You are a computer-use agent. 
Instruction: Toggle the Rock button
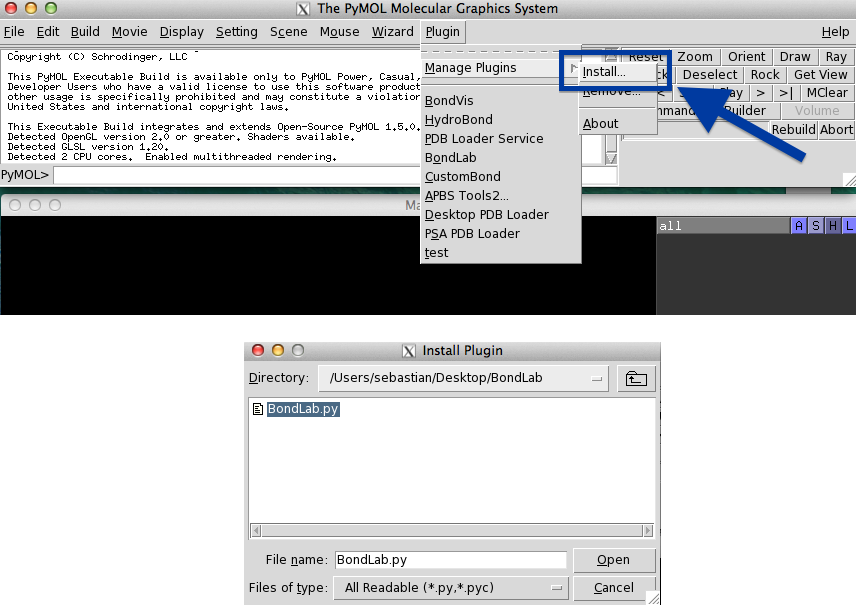point(765,75)
